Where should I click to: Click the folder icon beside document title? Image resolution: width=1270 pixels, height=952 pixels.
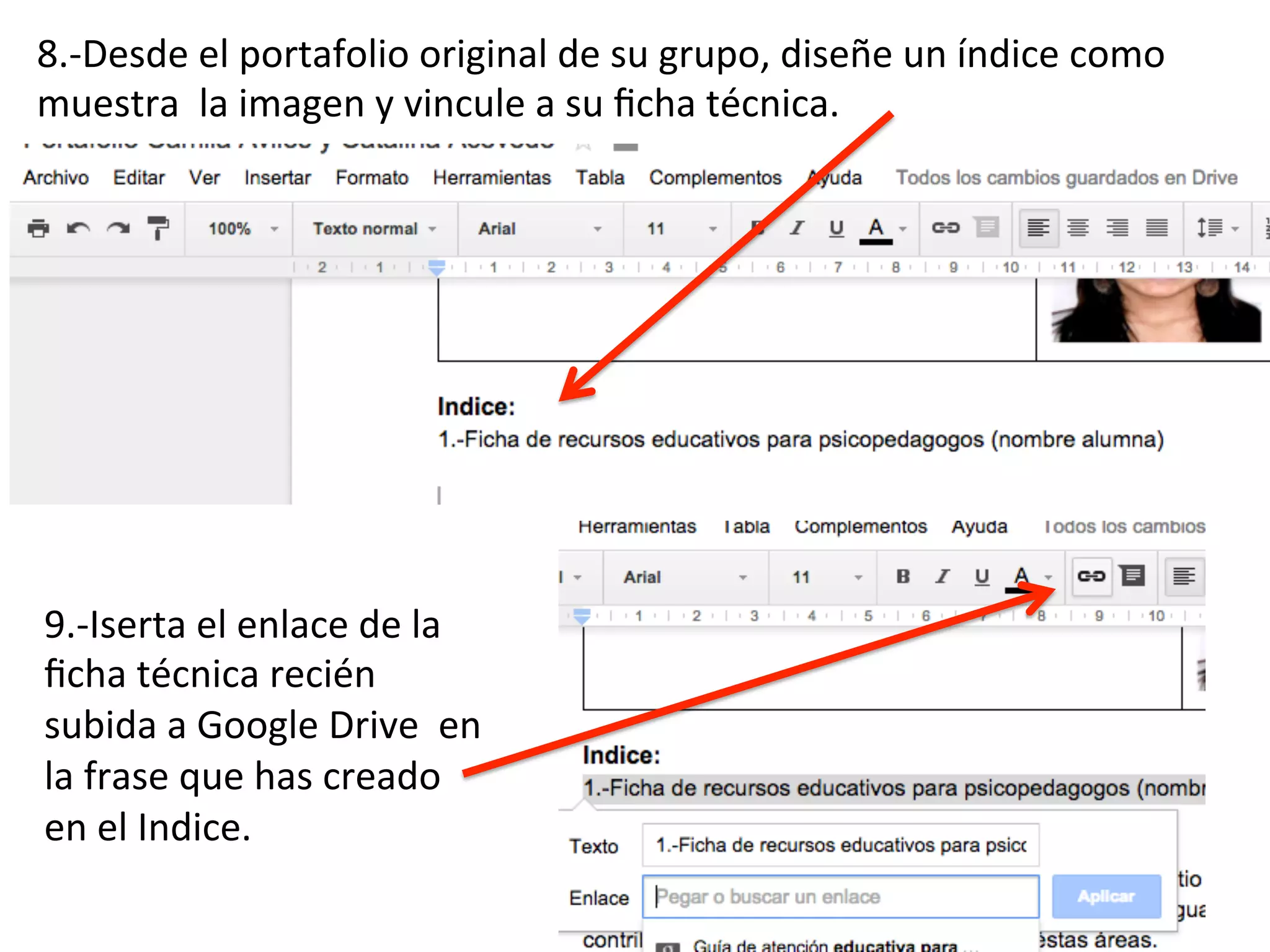pyautogui.click(x=625, y=146)
